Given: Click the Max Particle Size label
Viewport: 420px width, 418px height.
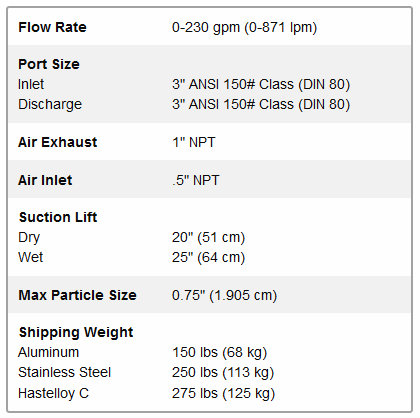Looking at the screenshot, I should (x=77, y=295).
